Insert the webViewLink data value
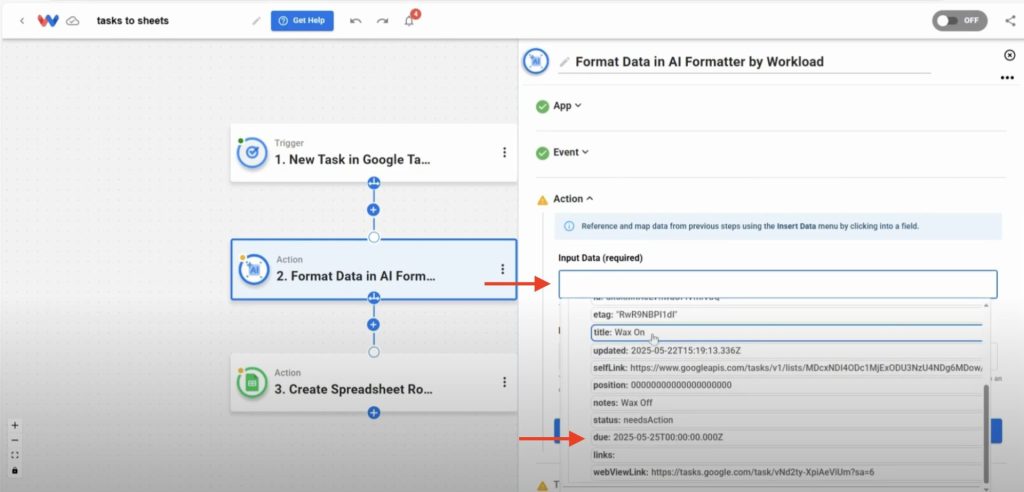This screenshot has width=1024, height=492. pos(786,472)
